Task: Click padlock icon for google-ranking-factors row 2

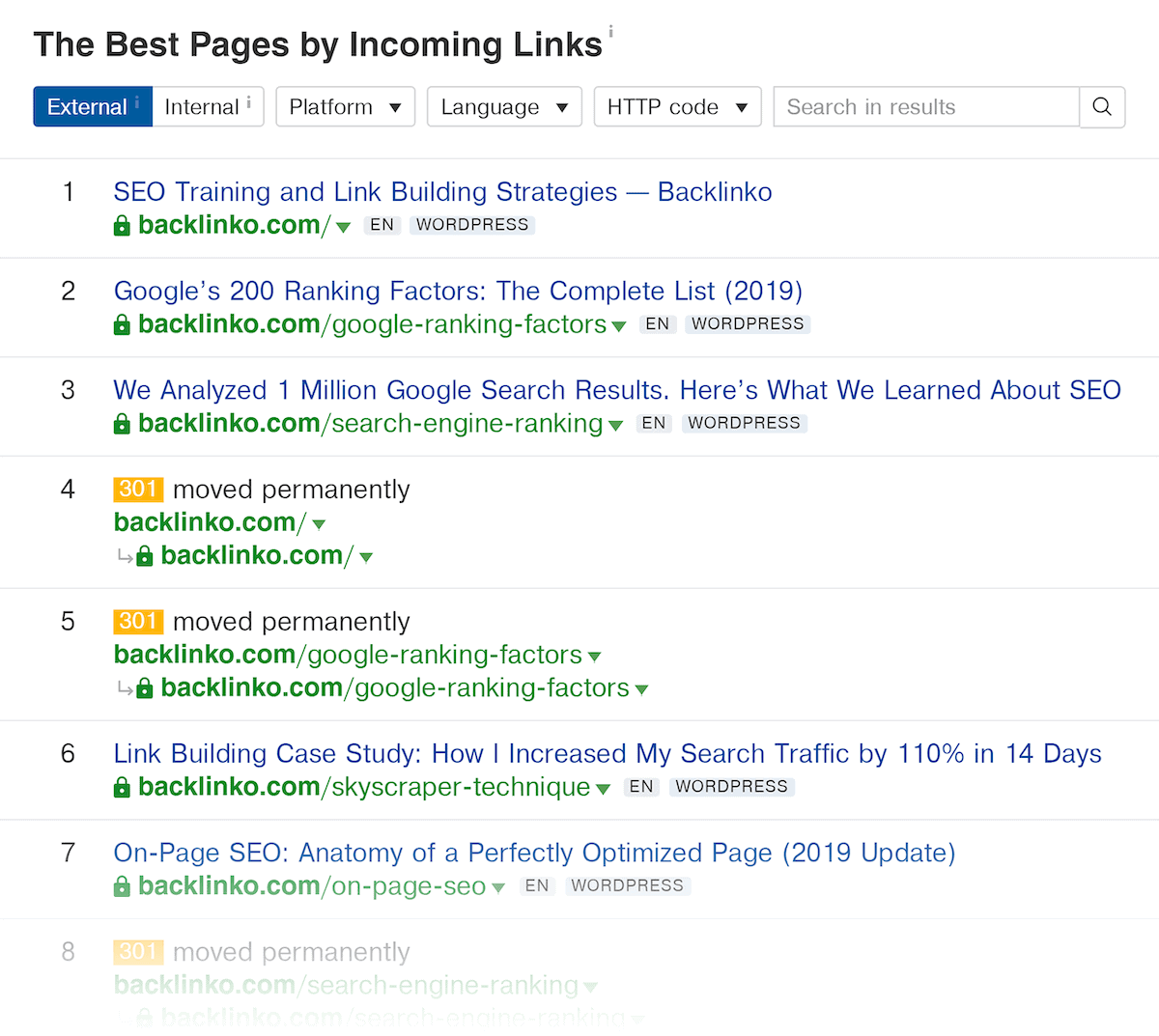Action: pos(122,325)
